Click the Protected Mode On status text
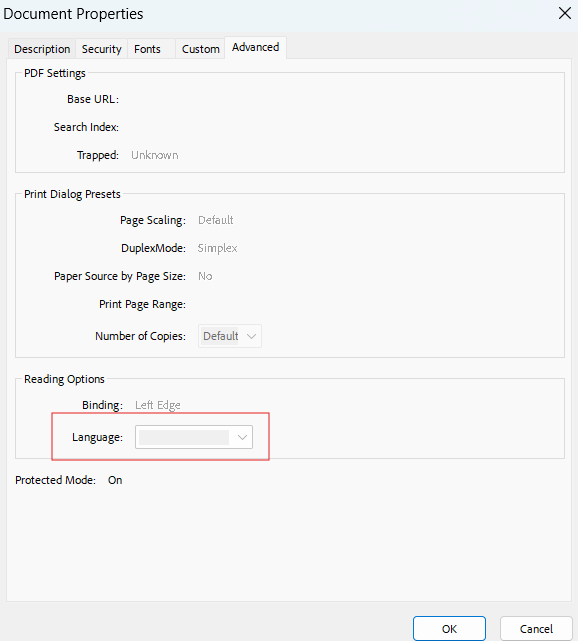The image size is (578, 641). 115,480
